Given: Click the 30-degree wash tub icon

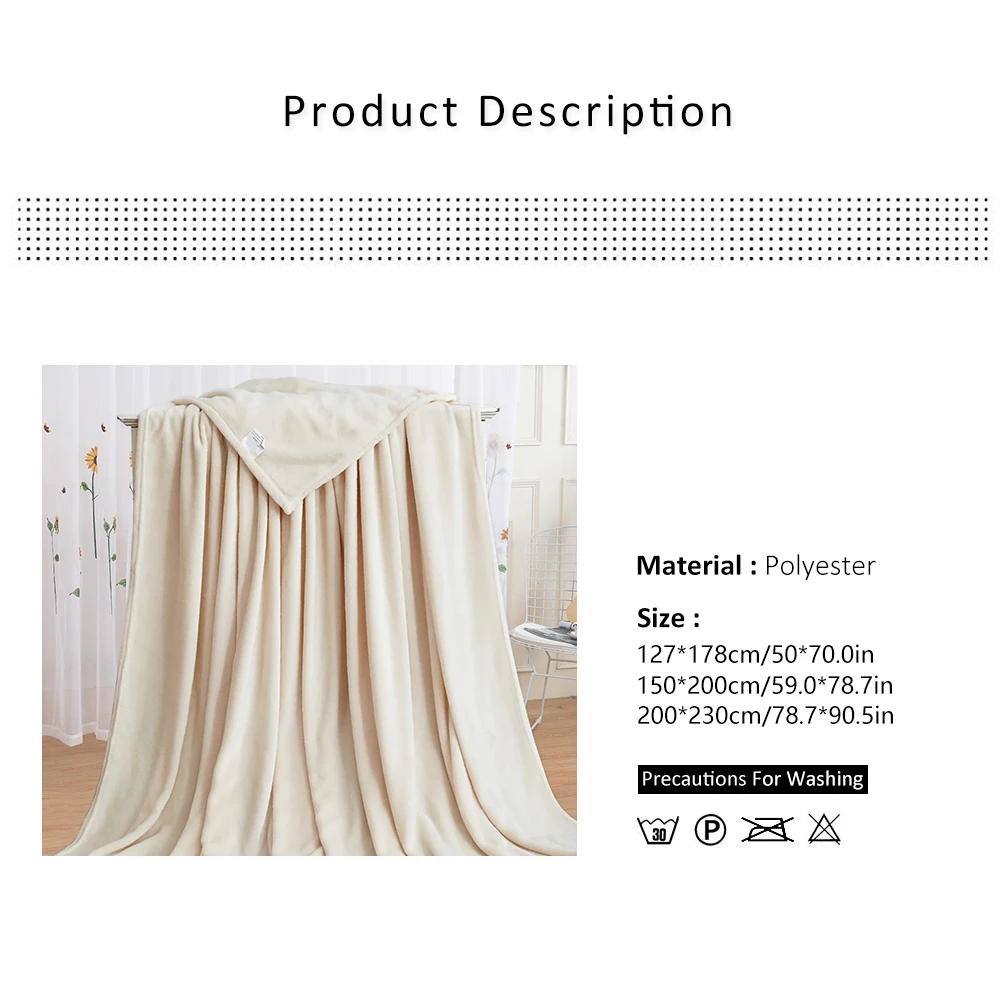Looking at the screenshot, I should (658, 830).
